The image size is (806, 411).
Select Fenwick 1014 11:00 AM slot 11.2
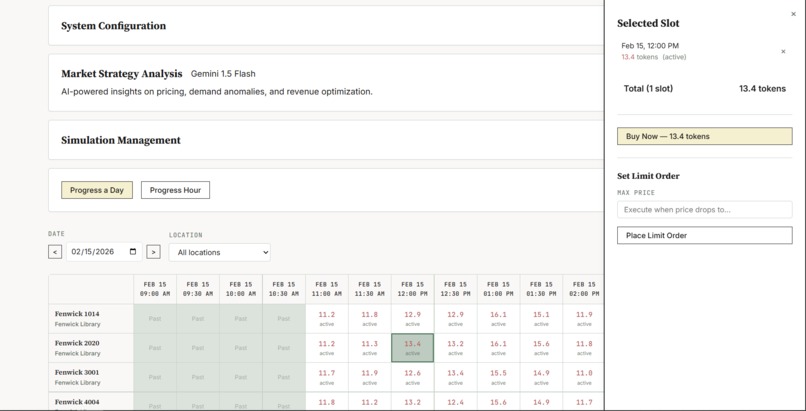coord(326,319)
